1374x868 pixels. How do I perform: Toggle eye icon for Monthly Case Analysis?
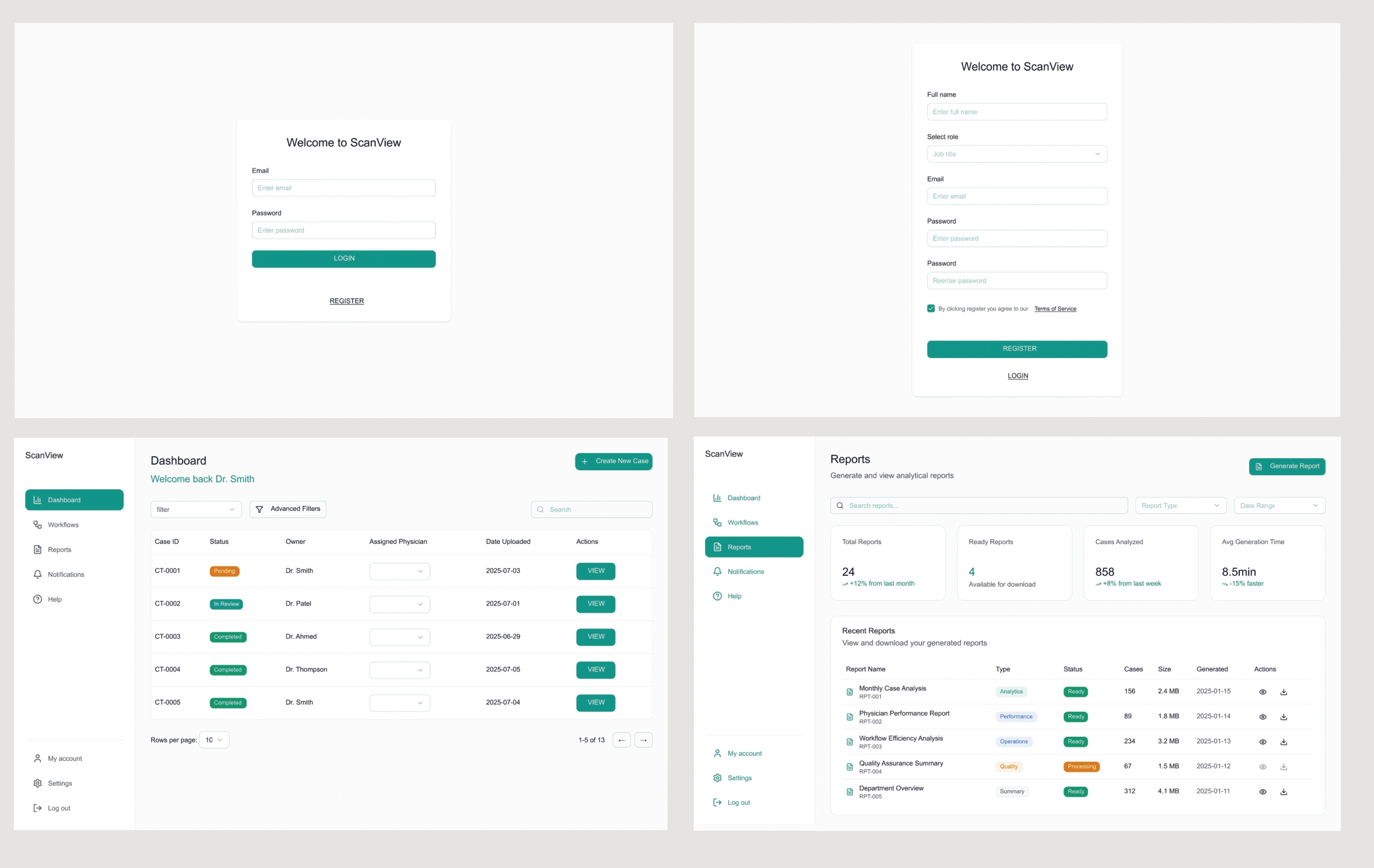[1263, 692]
